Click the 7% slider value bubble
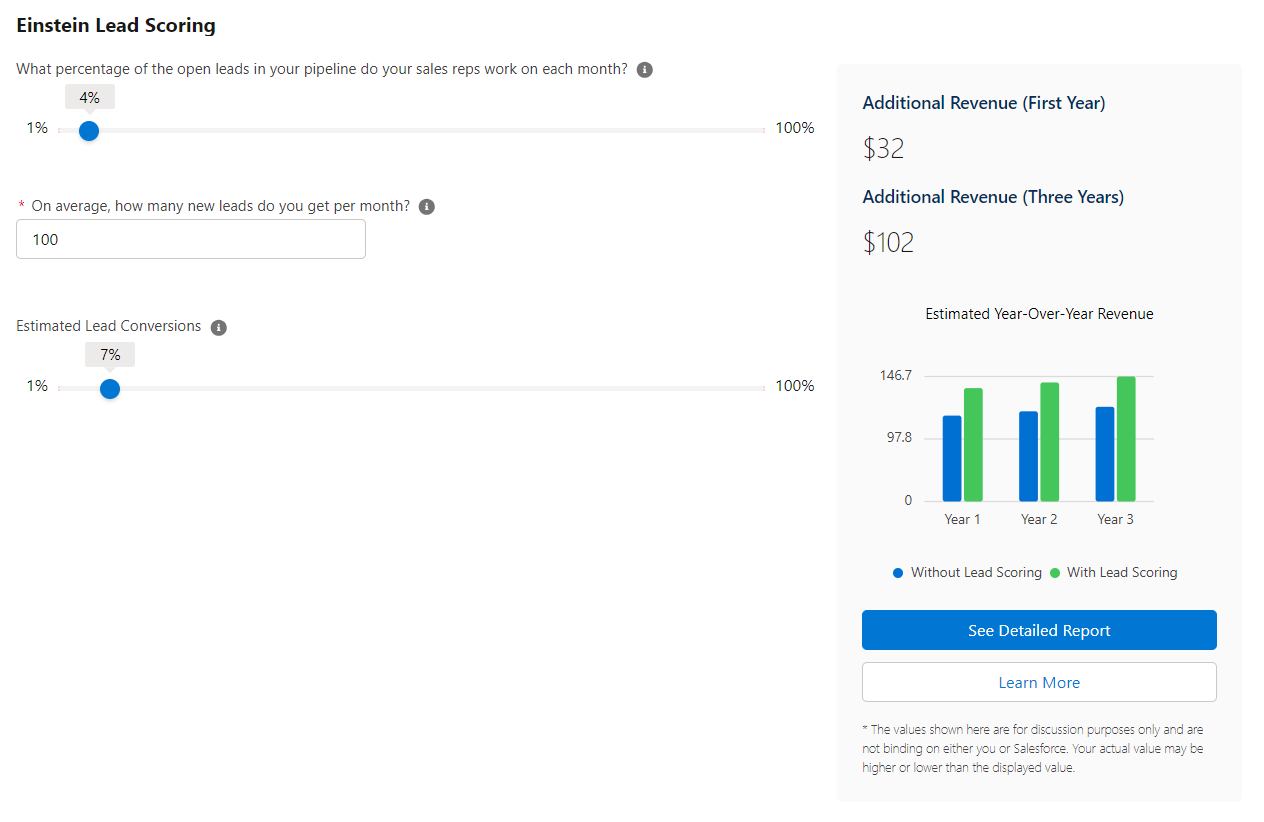The height and width of the screenshot is (822, 1264). (110, 355)
